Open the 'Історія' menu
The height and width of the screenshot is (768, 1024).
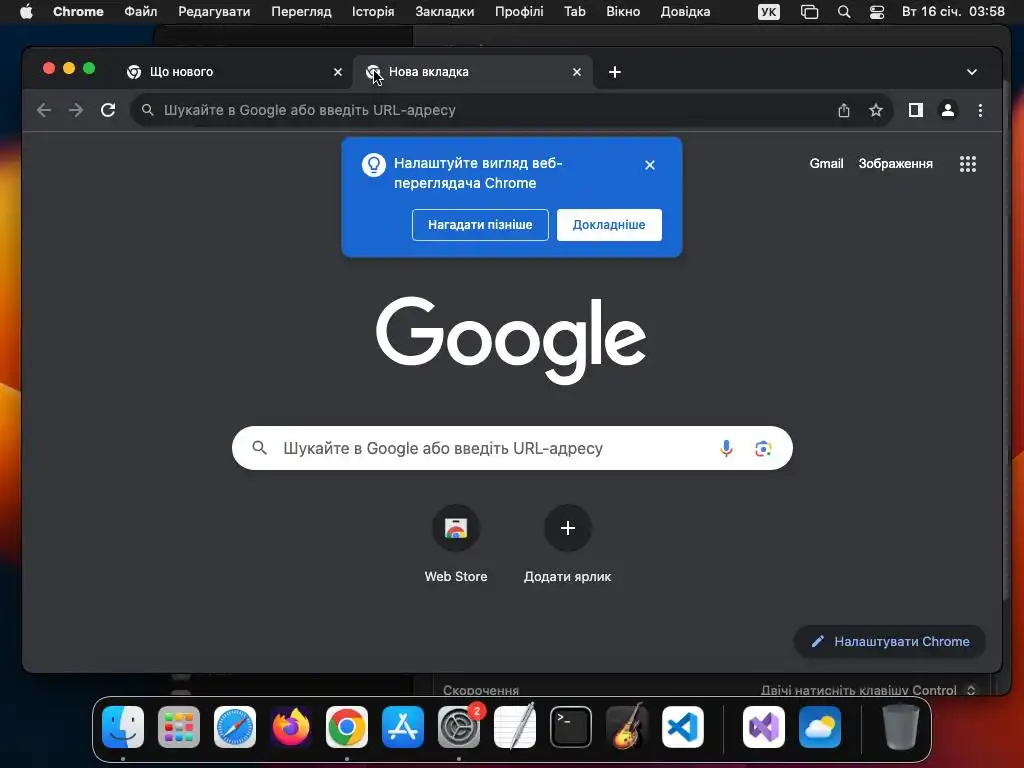click(373, 12)
